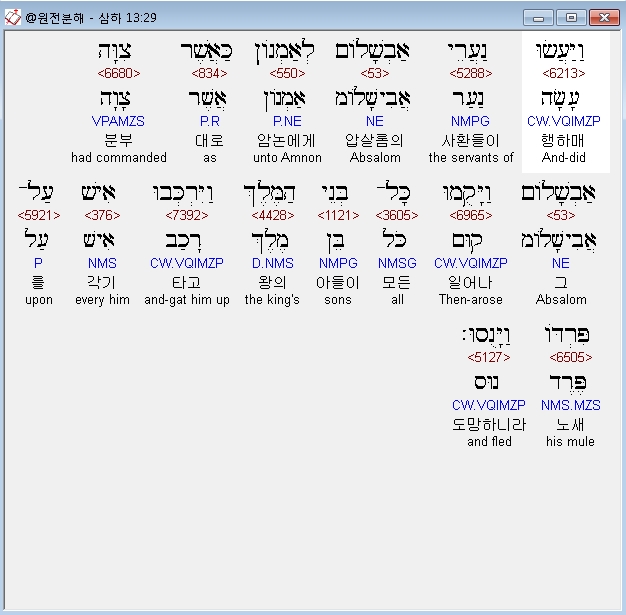Select the Korean gloss 행하매

[x=563, y=141]
